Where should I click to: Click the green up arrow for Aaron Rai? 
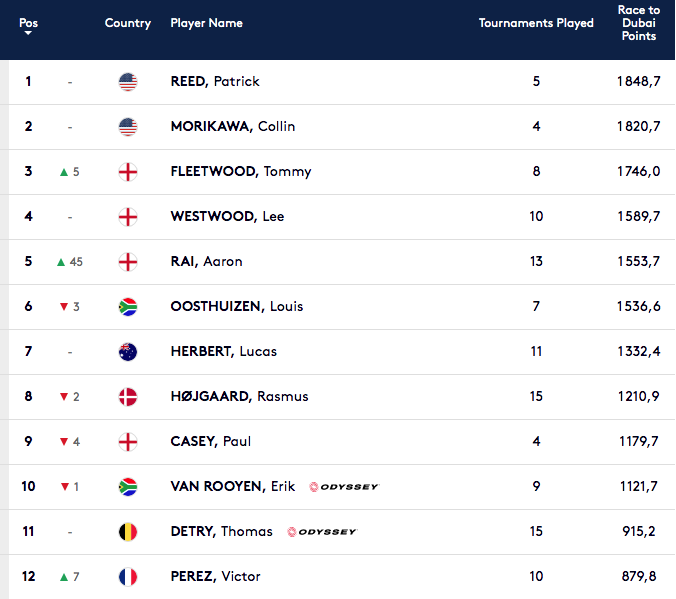pos(61,262)
